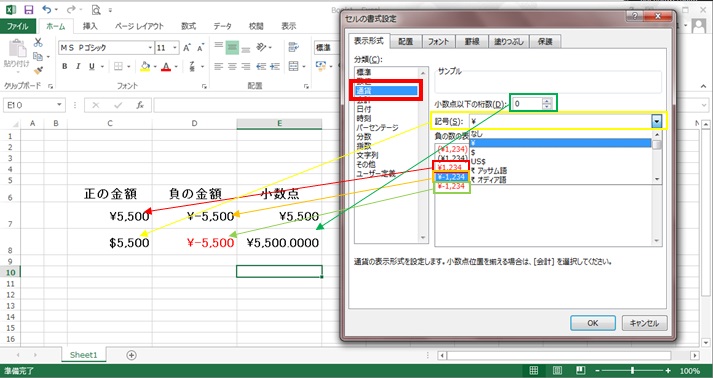This screenshot has width=713, height=378.
Task: Click the decimal places spinner up arrow
Action: pos(547,101)
